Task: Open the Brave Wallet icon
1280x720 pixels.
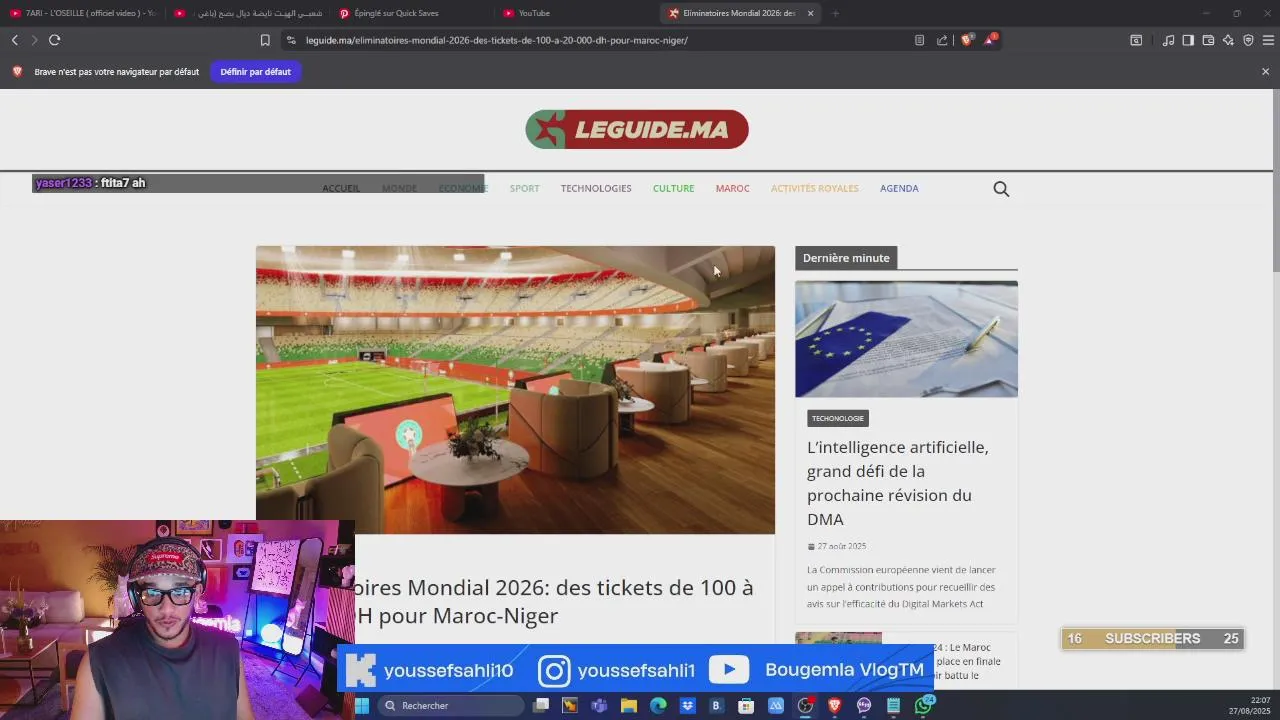Action: tap(1208, 40)
